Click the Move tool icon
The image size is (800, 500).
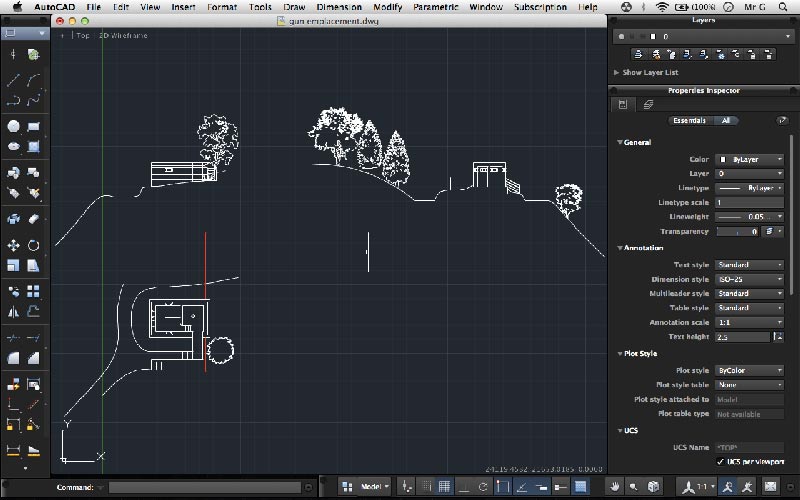point(14,245)
